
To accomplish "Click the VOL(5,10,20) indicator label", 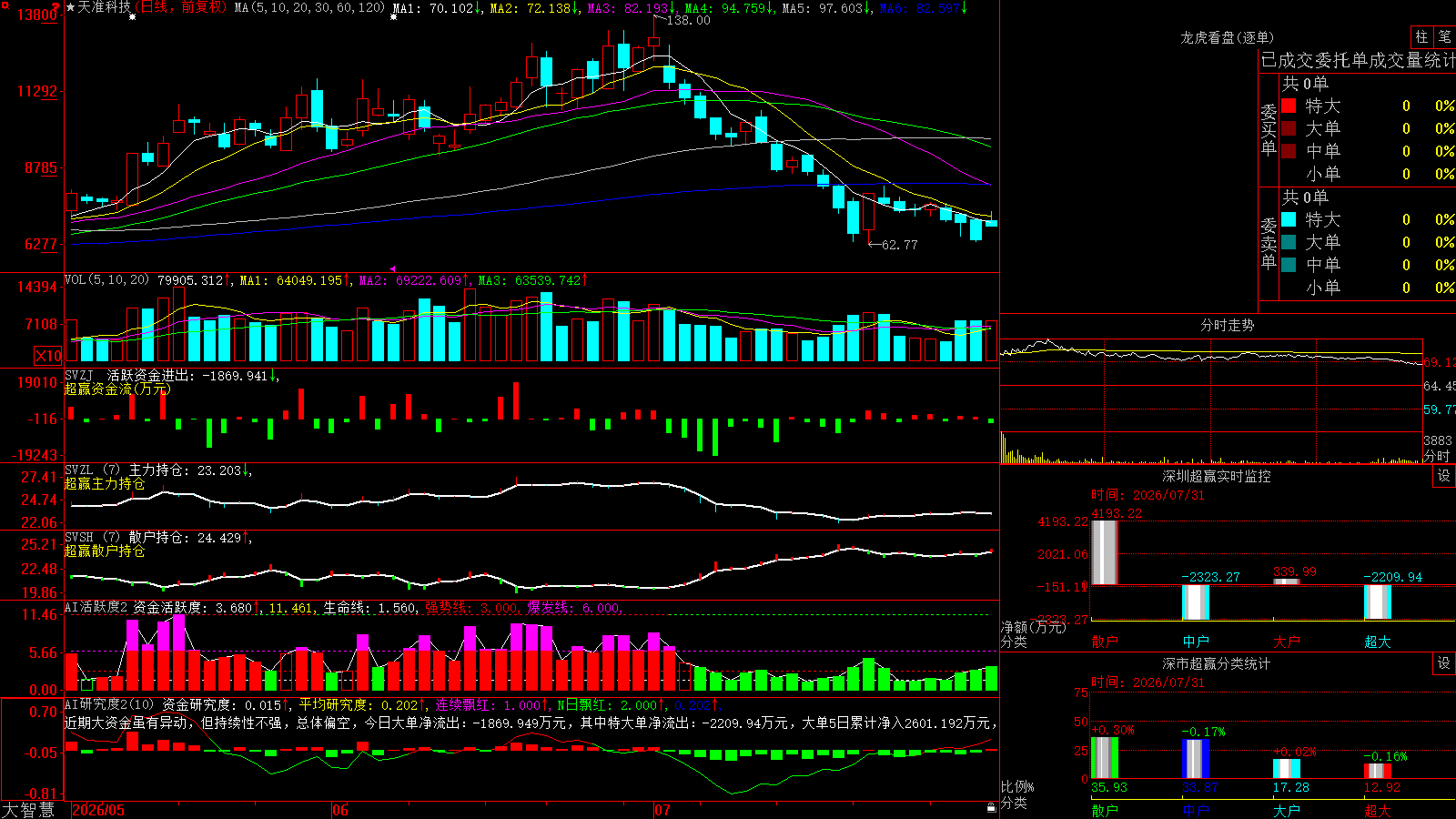I will pyautogui.click(x=106, y=279).
